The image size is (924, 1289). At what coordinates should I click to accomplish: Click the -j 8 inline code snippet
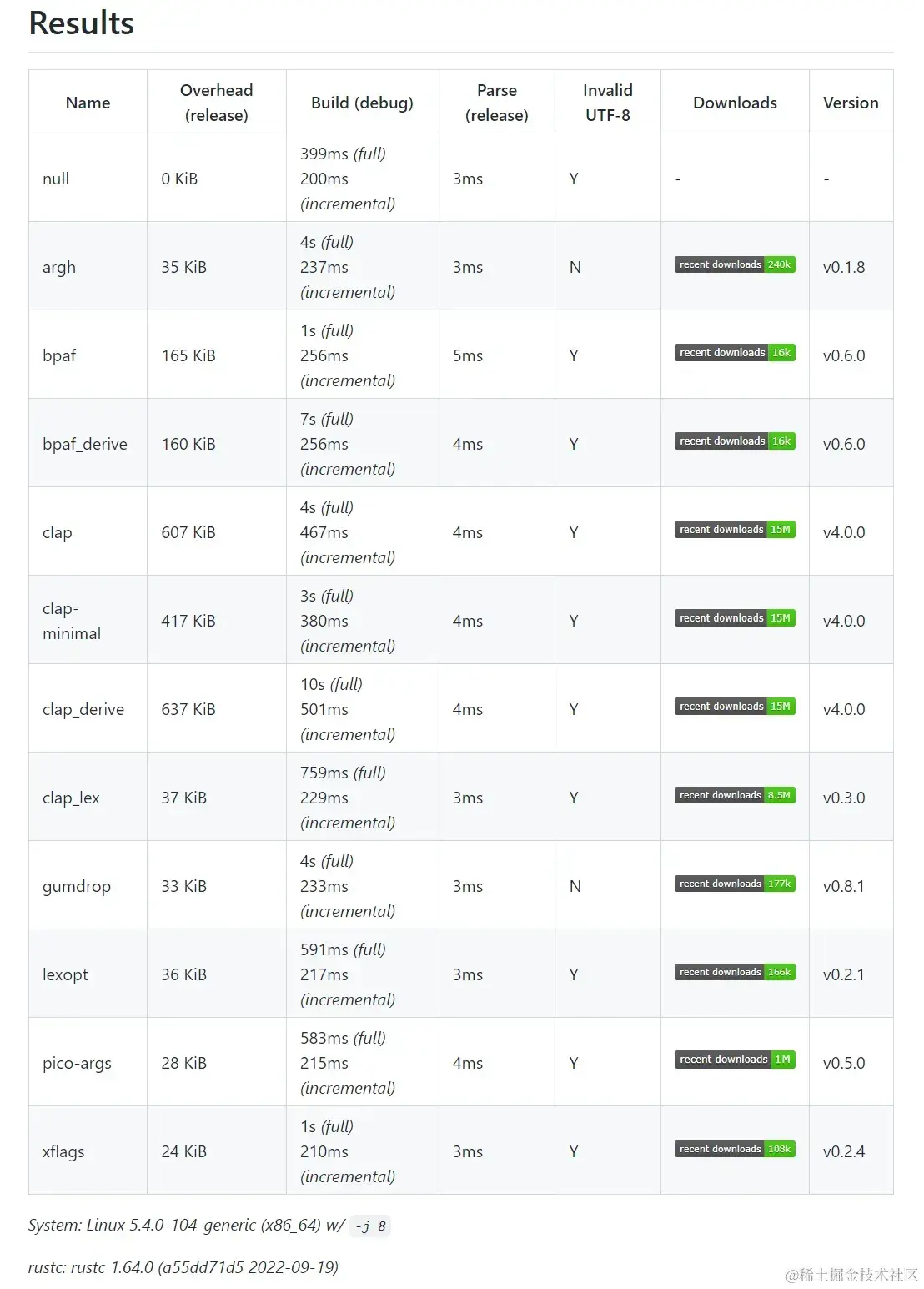coord(369,1226)
